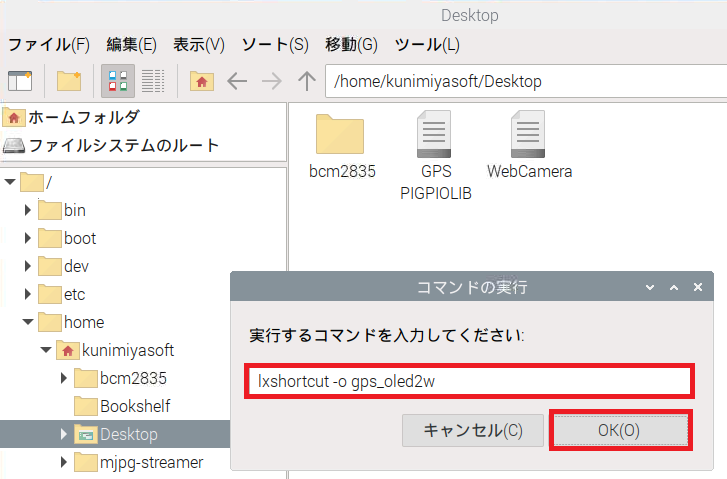727x479 pixels.
Task: Select bcm2835 folder label in tree
Action: [134, 378]
